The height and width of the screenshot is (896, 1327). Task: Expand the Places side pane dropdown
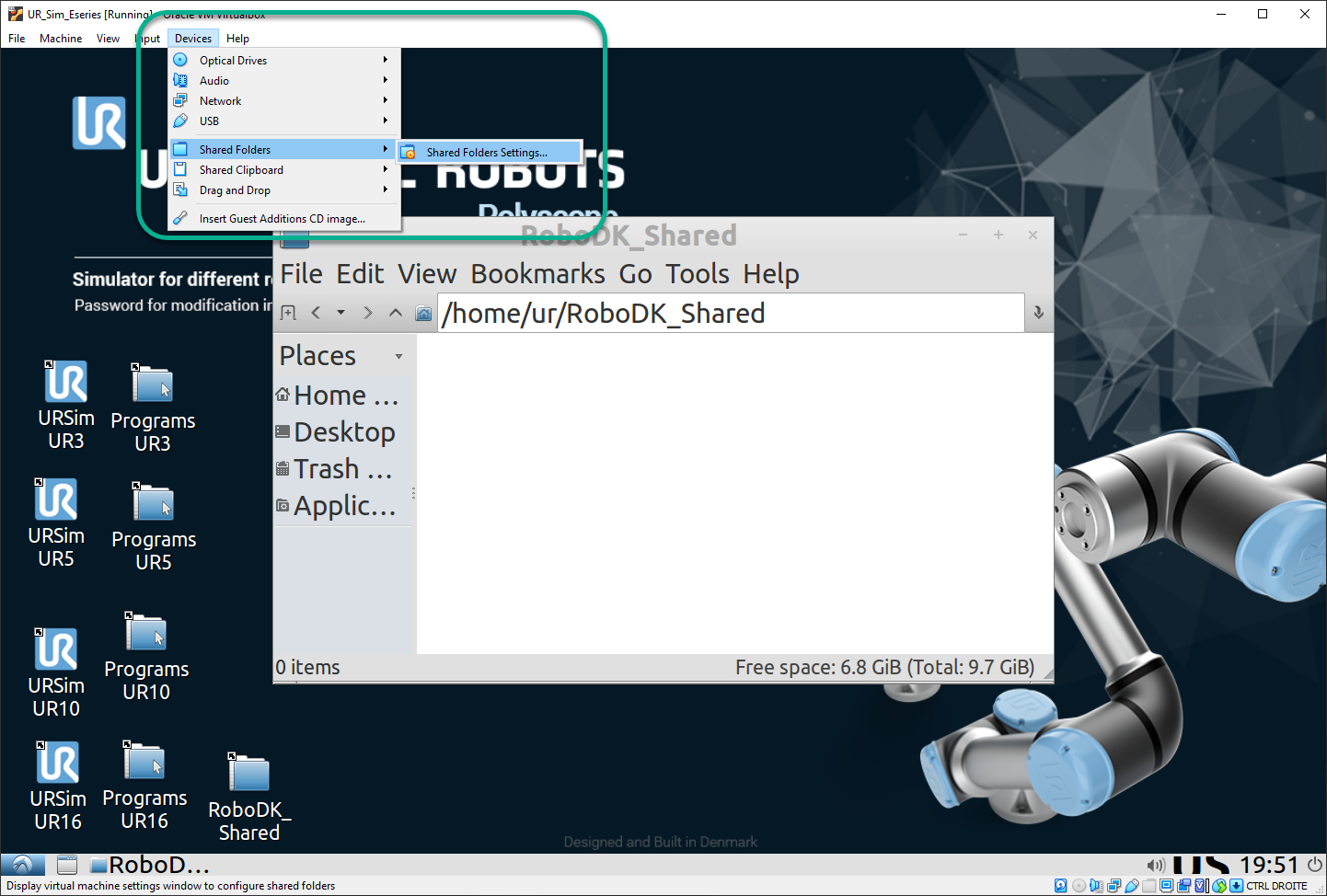pyautogui.click(x=398, y=356)
